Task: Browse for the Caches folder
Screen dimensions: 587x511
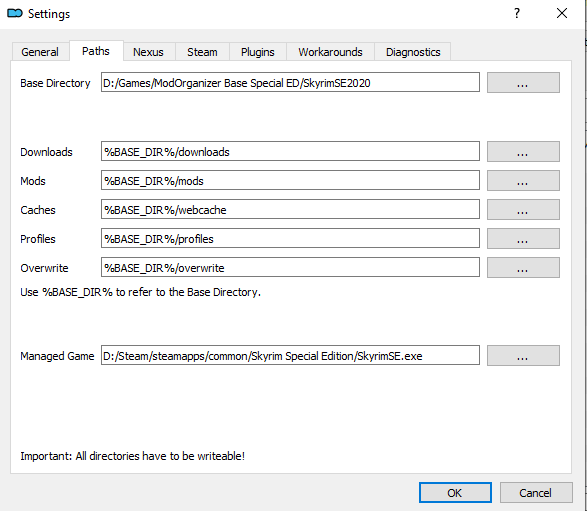Action: (x=523, y=209)
